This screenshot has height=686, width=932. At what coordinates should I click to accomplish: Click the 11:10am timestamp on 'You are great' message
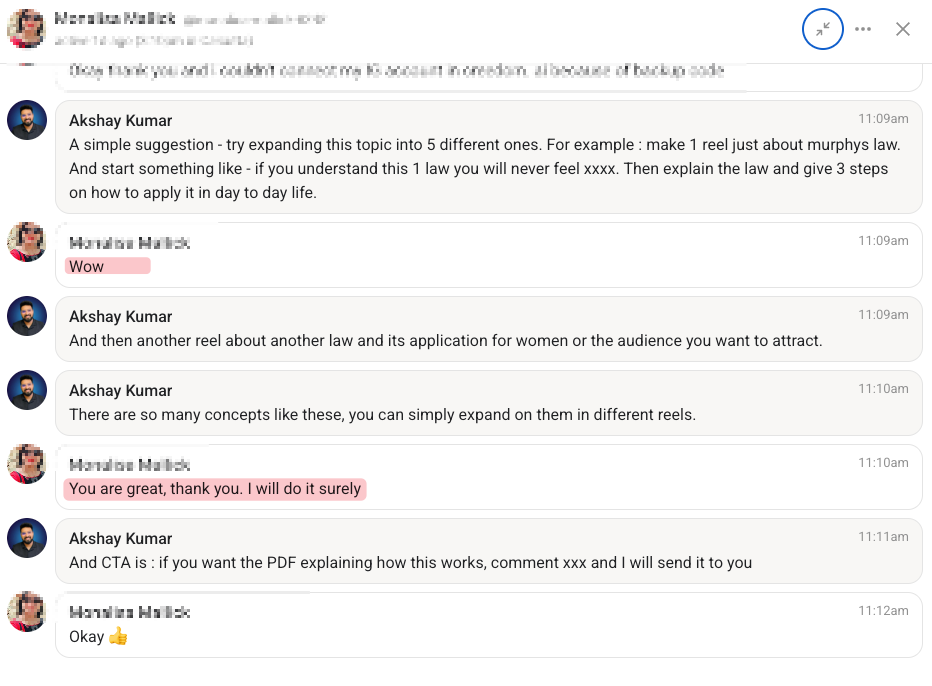point(883,462)
